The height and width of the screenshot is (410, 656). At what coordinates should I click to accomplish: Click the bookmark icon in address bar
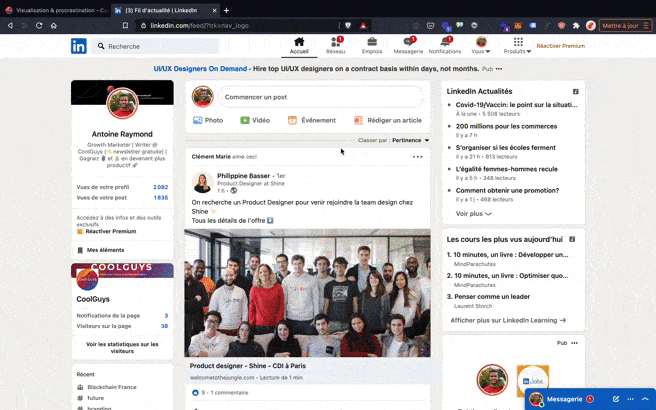point(125,26)
